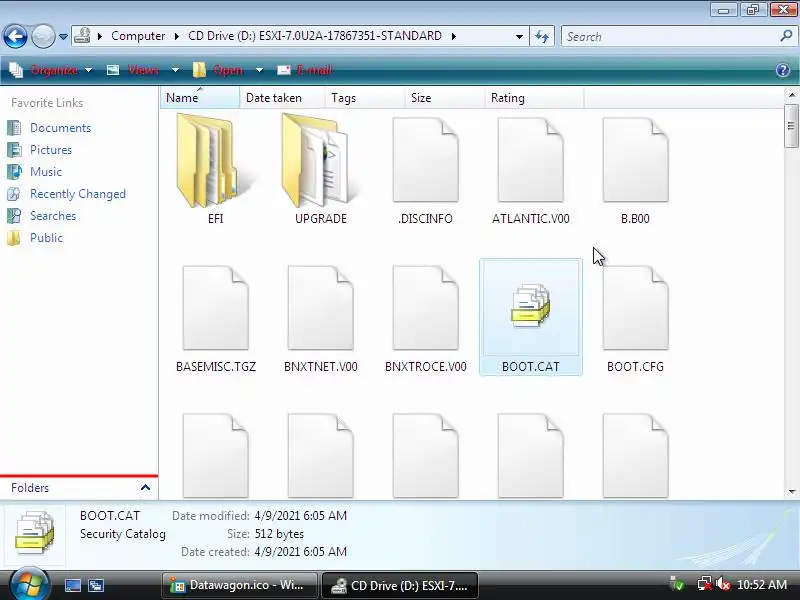
Task: Sort by the Rating column header
Action: [534, 97]
